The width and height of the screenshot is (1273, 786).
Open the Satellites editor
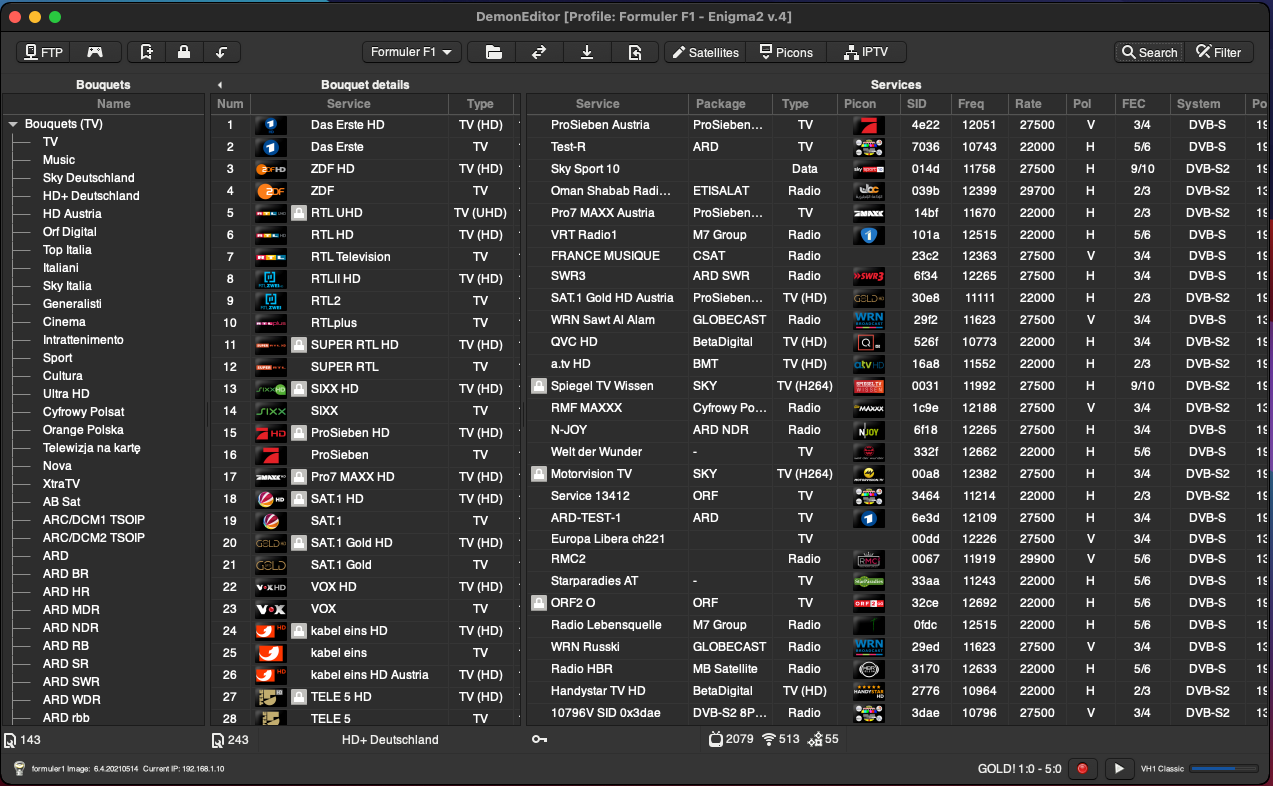tap(705, 52)
